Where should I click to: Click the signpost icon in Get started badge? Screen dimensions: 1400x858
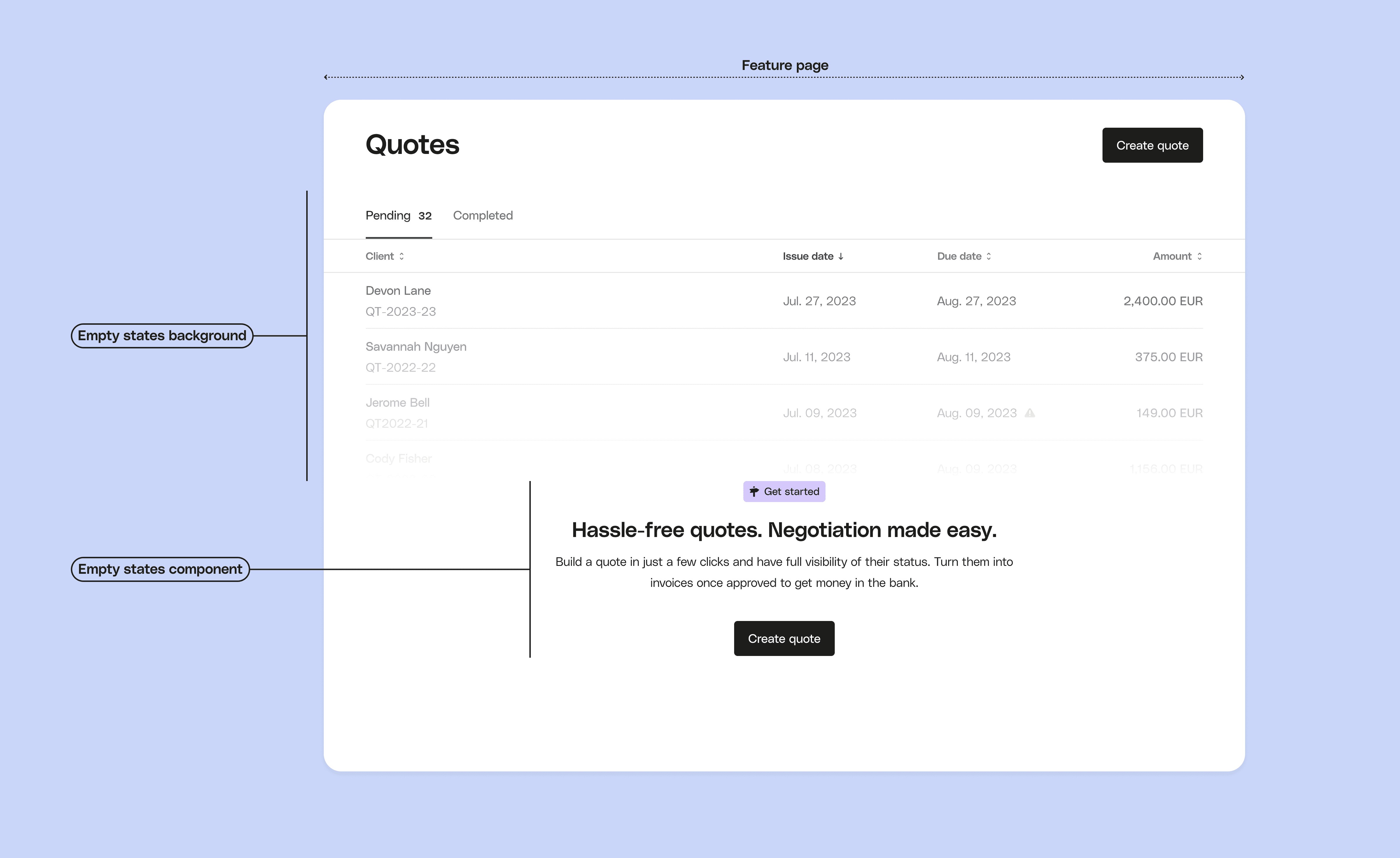point(754,492)
